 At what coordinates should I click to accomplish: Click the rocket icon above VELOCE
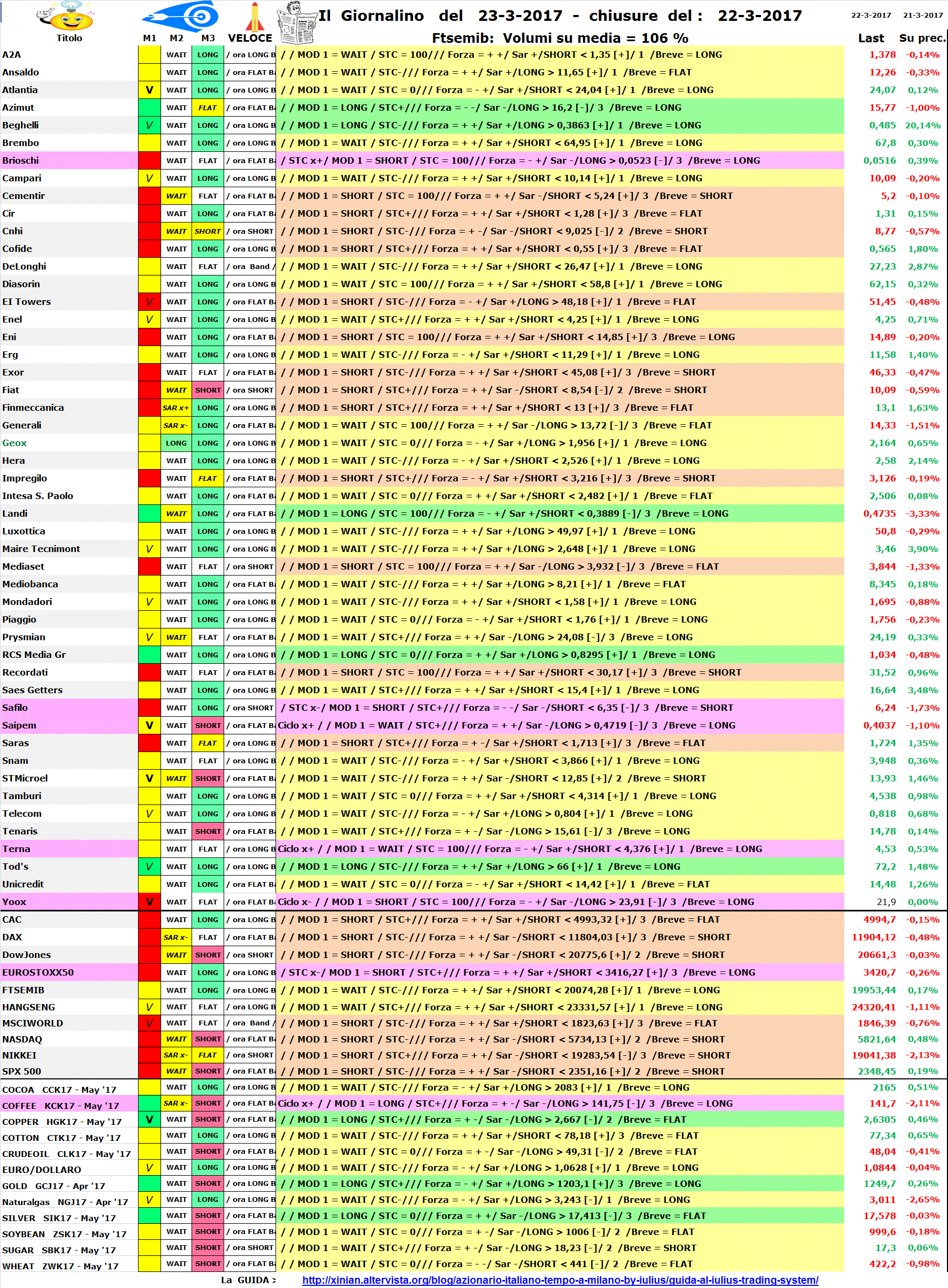coord(254,16)
